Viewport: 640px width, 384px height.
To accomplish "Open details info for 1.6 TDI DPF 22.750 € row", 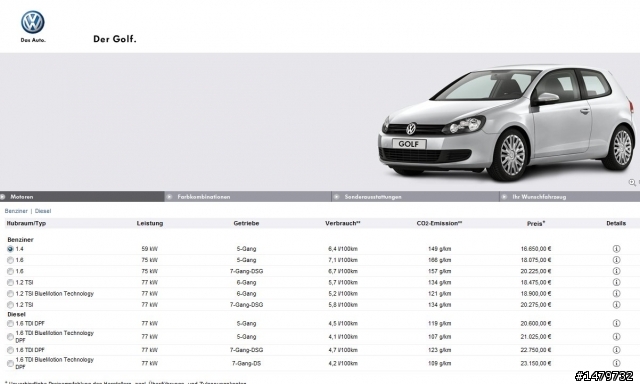I will tap(616, 350).
